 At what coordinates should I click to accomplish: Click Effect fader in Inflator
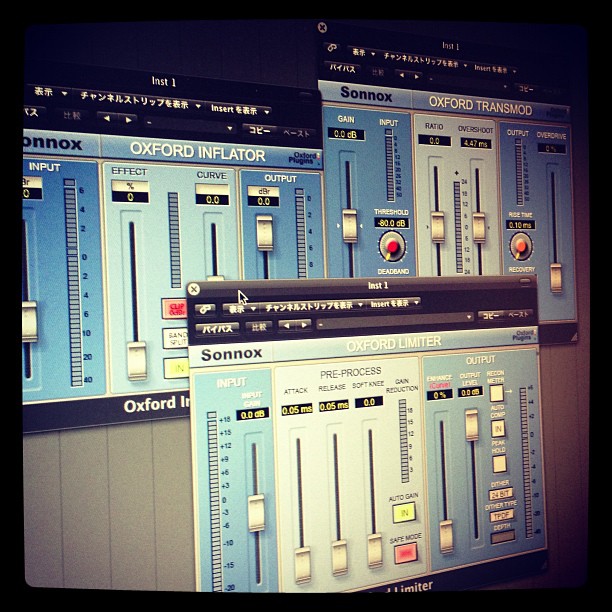pos(137,360)
